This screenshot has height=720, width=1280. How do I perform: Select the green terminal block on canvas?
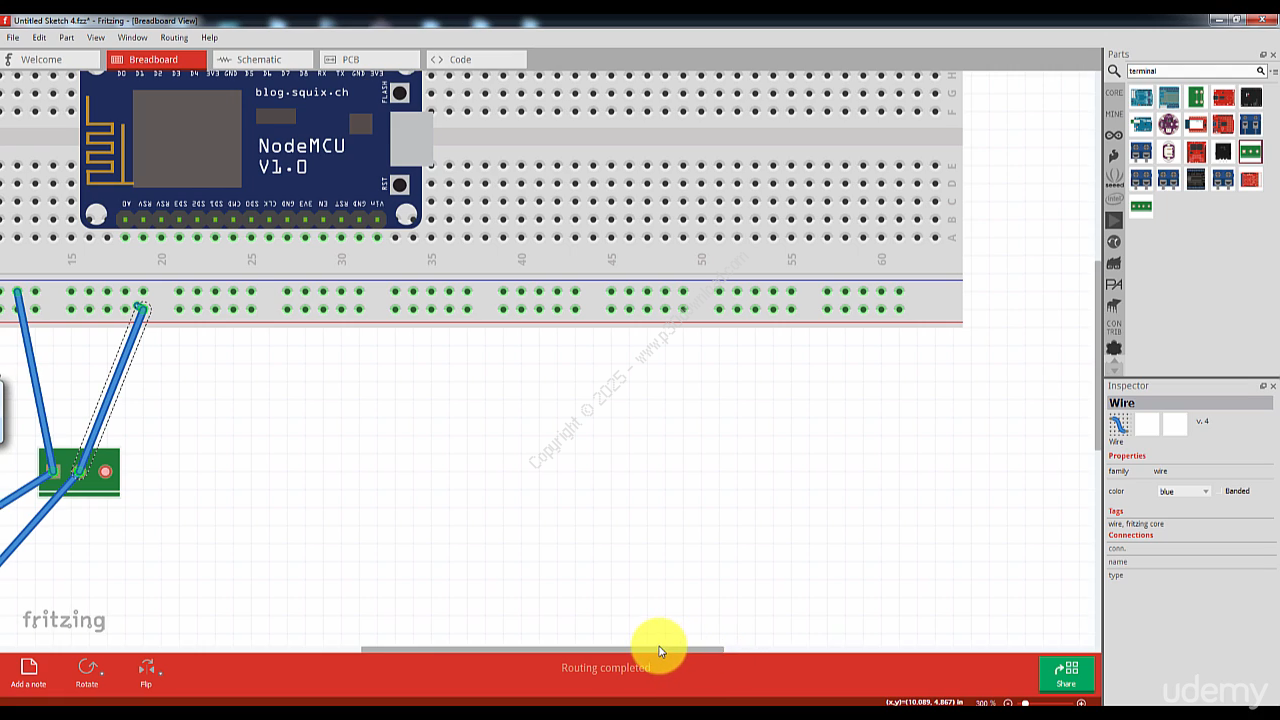[79, 472]
